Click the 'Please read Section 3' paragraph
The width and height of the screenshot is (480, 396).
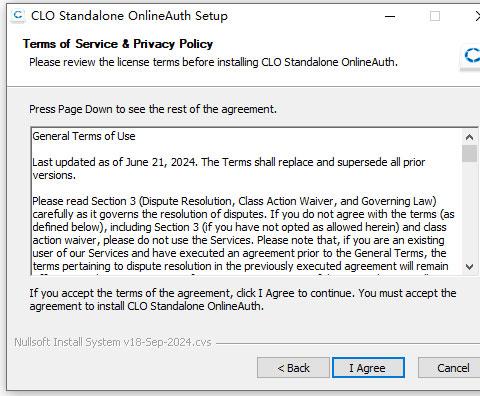pyautogui.click(x=243, y=234)
